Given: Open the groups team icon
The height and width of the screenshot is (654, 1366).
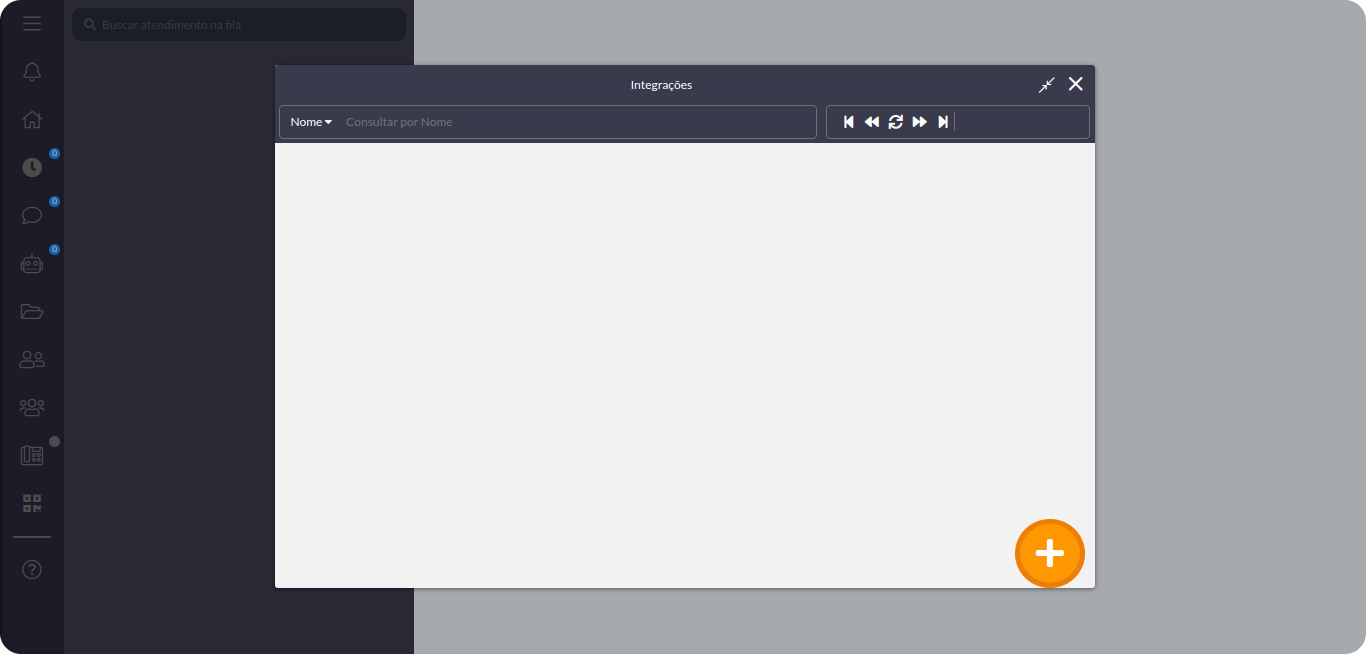Looking at the screenshot, I should pos(32,407).
